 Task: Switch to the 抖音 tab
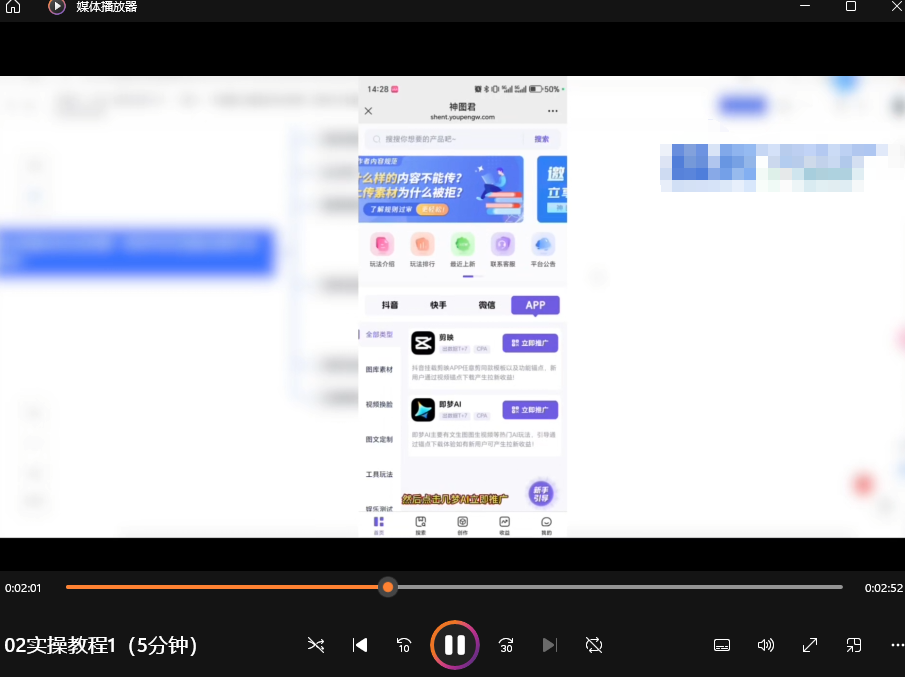coord(390,305)
